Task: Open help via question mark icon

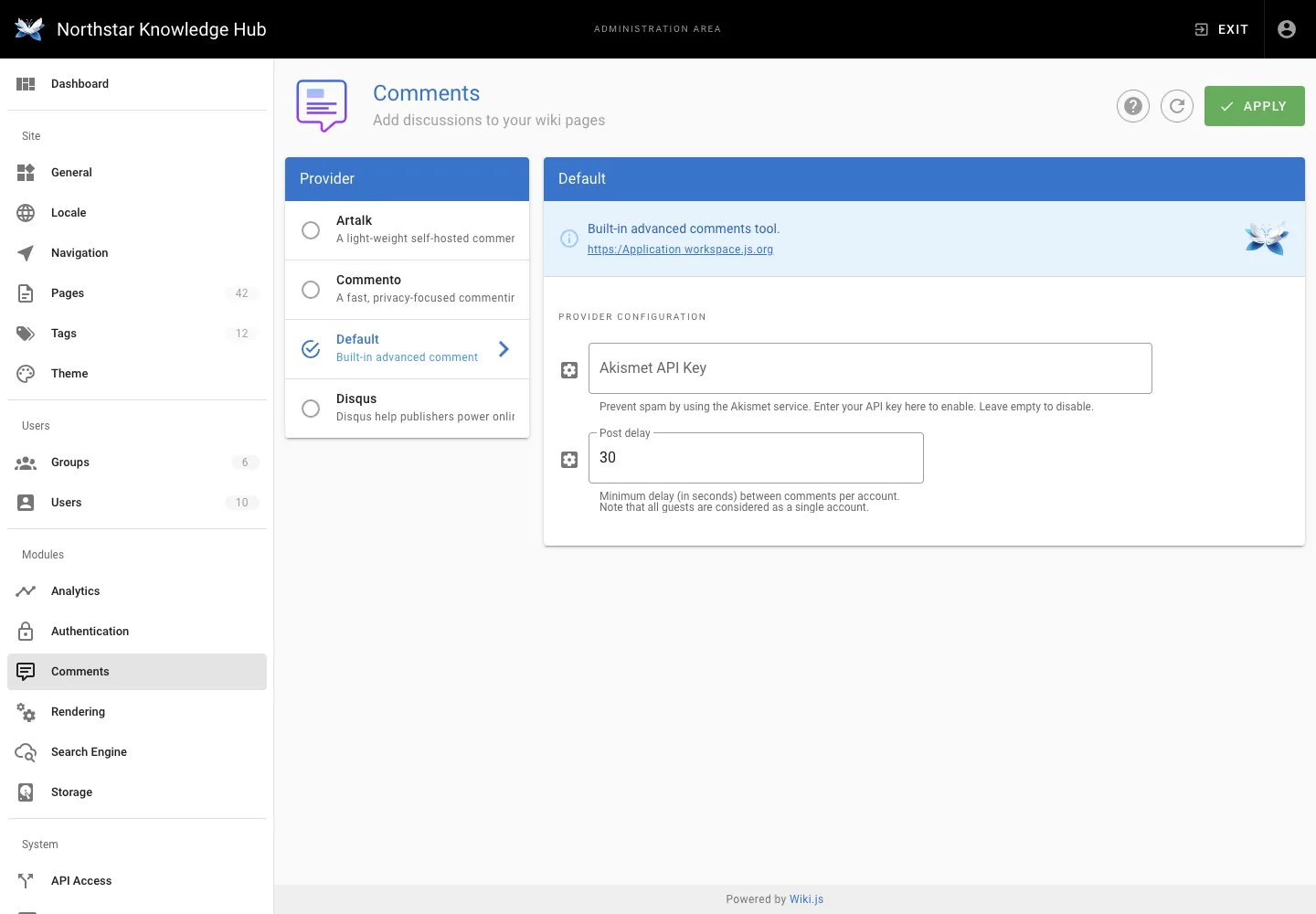Action: 1133,106
